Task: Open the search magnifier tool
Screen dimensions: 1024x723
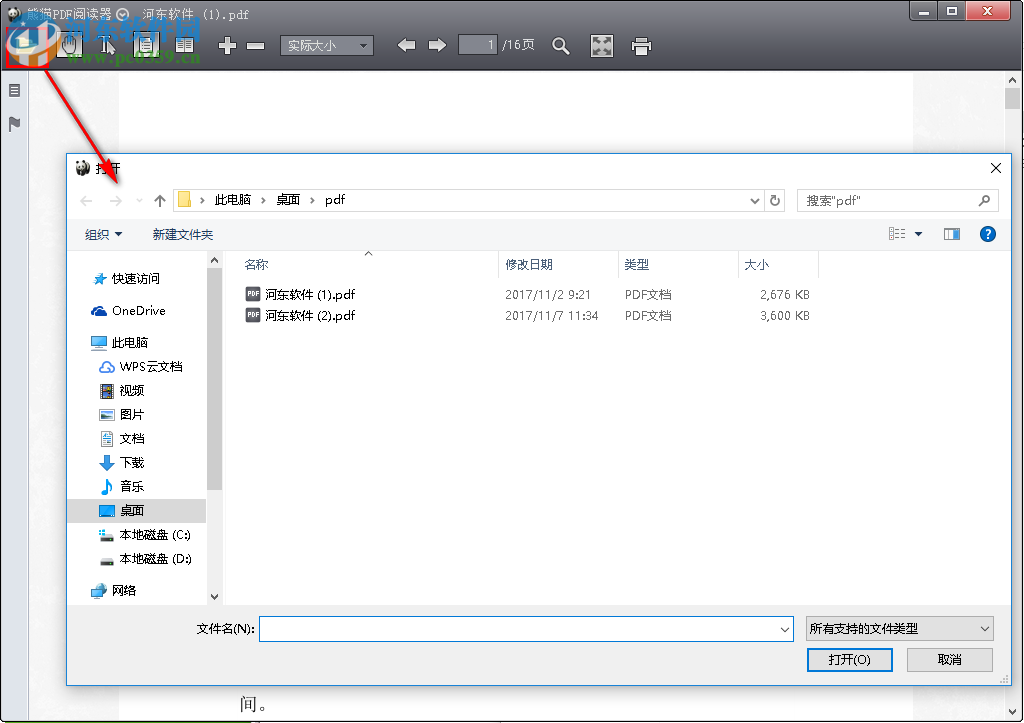Action: [560, 46]
